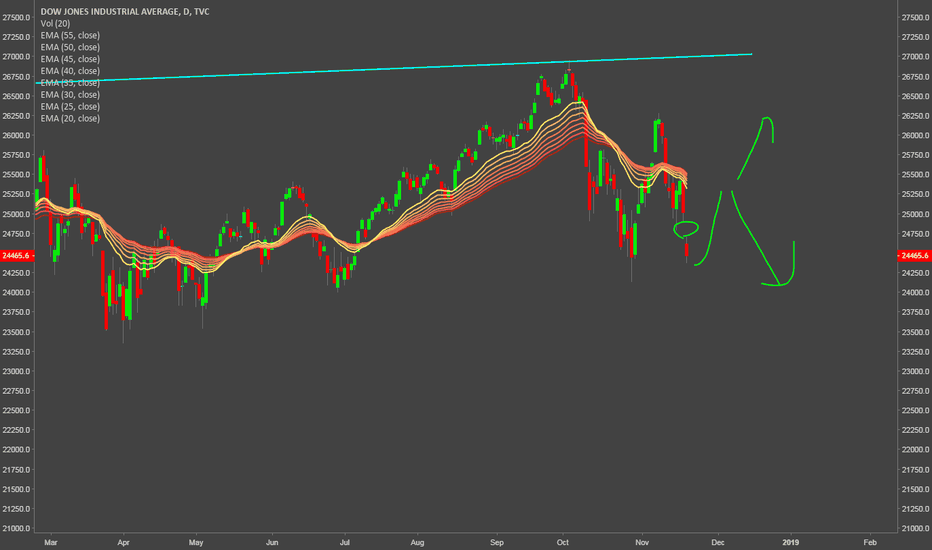
Task: Click the Oct label on time axis
Action: coord(563,542)
